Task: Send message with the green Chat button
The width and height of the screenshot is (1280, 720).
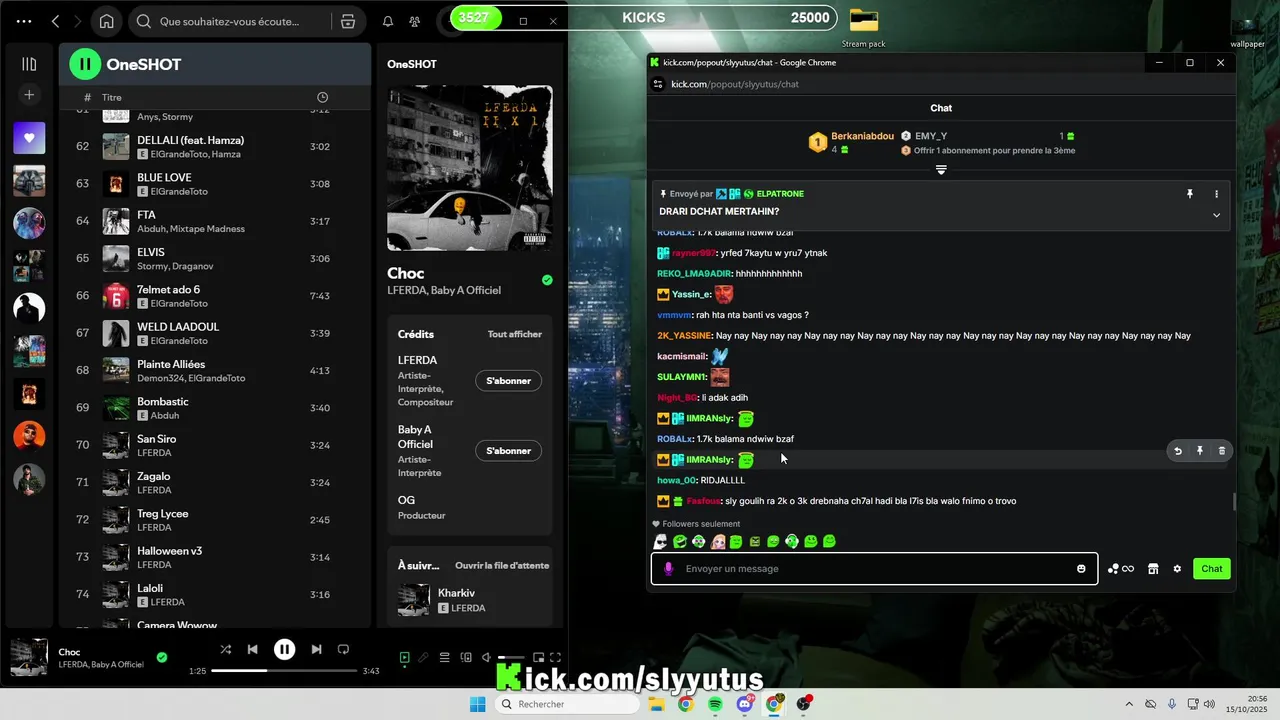Action: [1212, 569]
